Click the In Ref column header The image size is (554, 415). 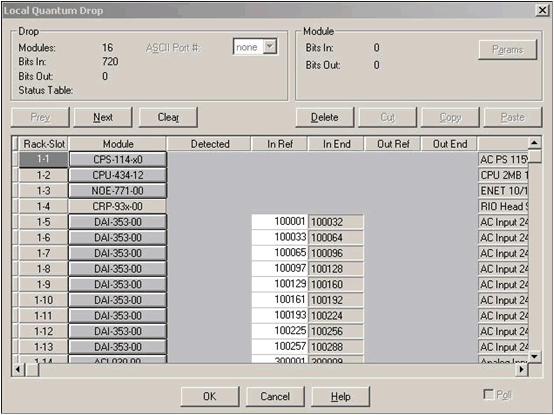coord(279,144)
